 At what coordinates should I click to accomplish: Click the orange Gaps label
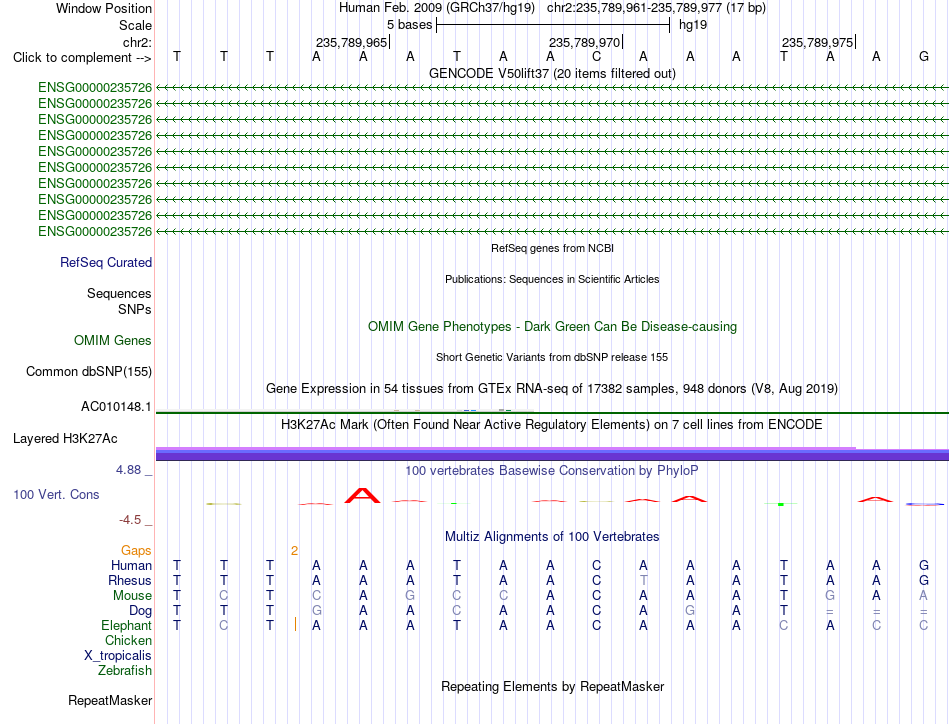point(136,550)
